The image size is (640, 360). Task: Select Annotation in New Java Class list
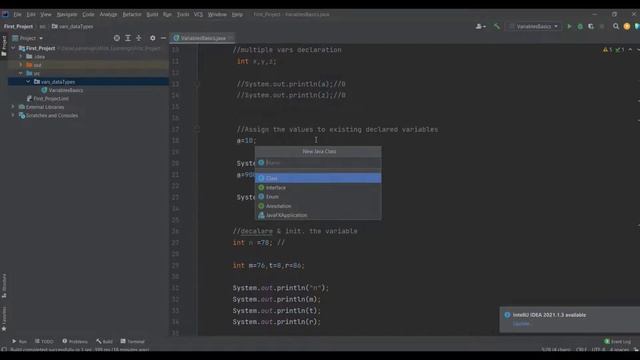(318, 206)
